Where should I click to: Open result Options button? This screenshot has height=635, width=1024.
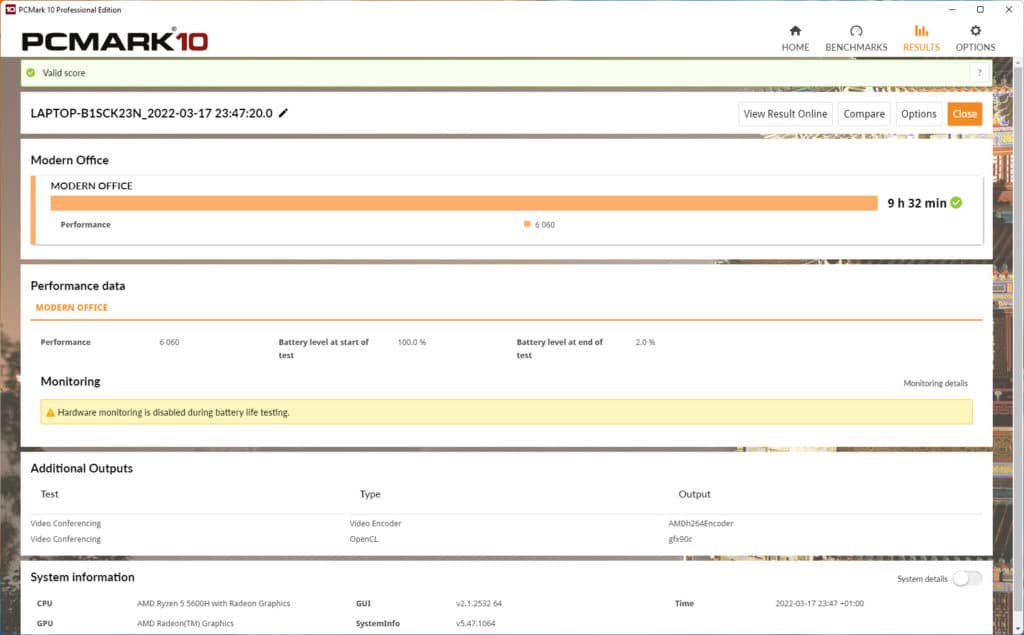[x=918, y=114]
